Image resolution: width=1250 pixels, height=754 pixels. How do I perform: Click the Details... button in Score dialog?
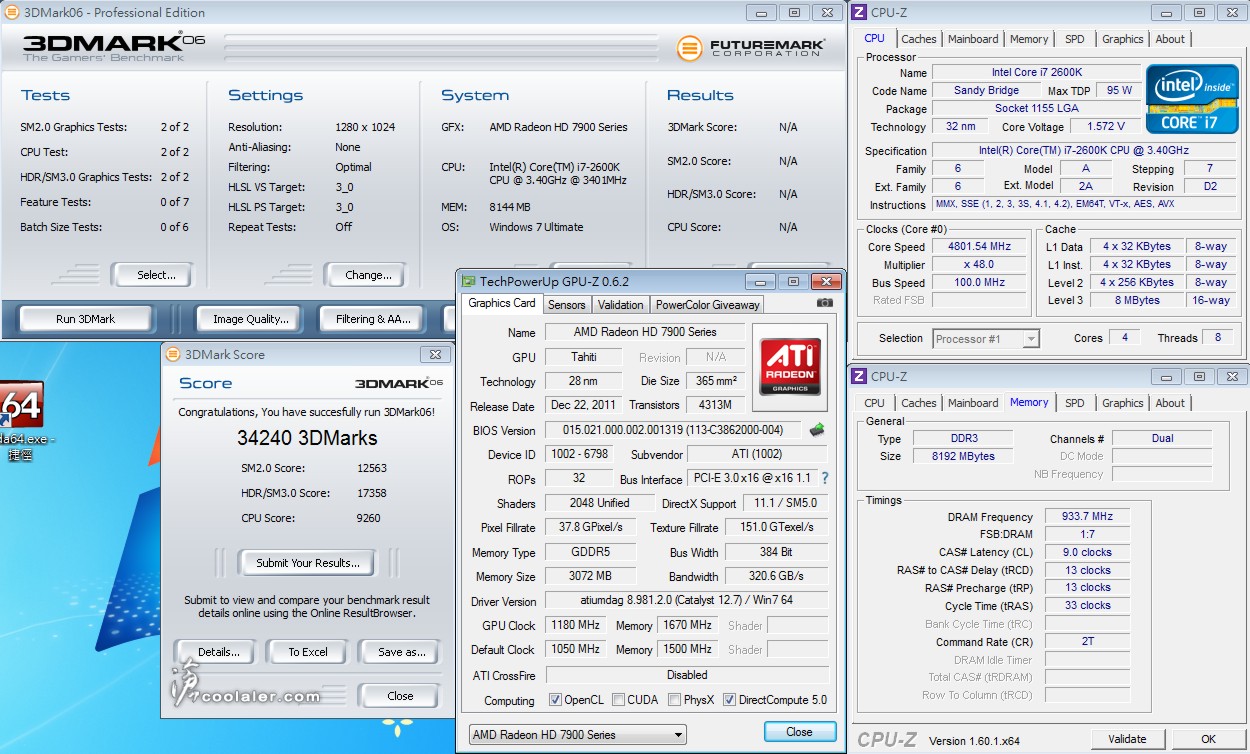point(219,652)
